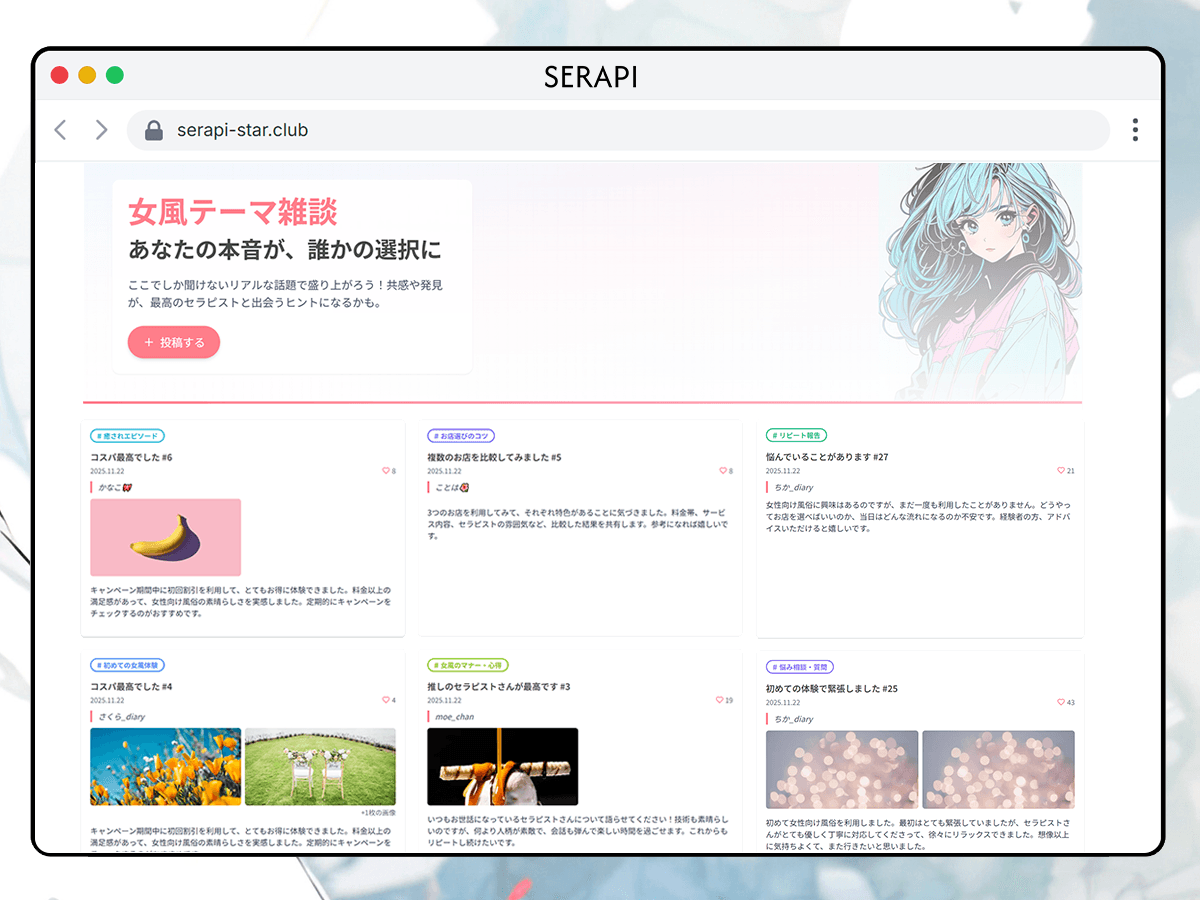The image size is (1200, 900).
Task: Select the # 初めての女風体験 tag
Action: tap(127, 665)
